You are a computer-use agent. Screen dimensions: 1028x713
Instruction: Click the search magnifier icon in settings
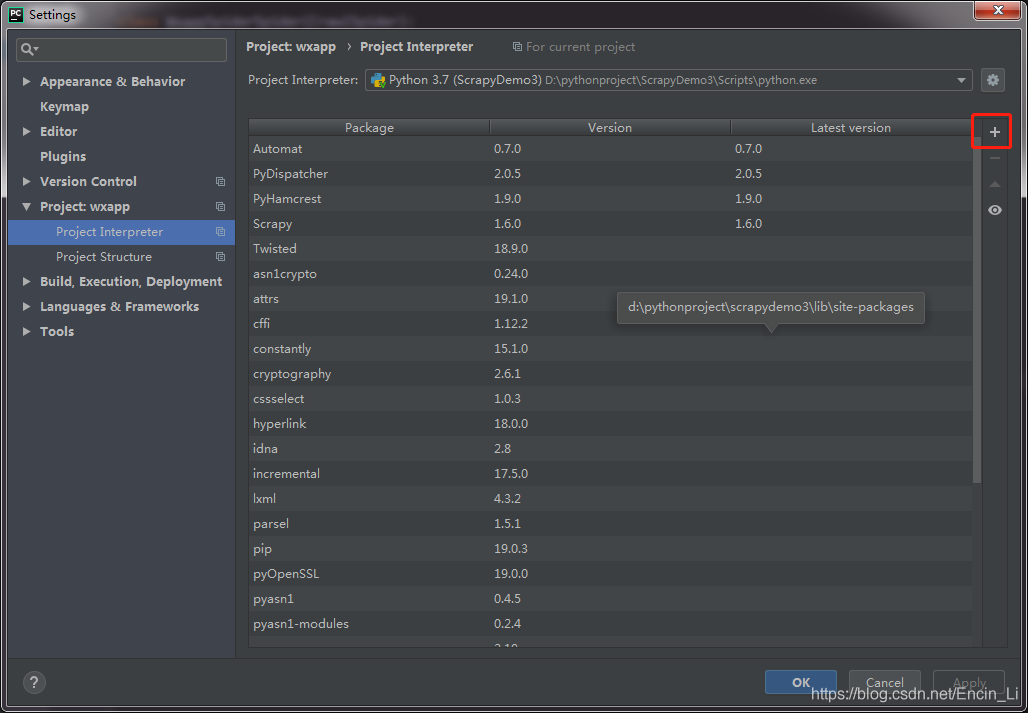(x=29, y=49)
